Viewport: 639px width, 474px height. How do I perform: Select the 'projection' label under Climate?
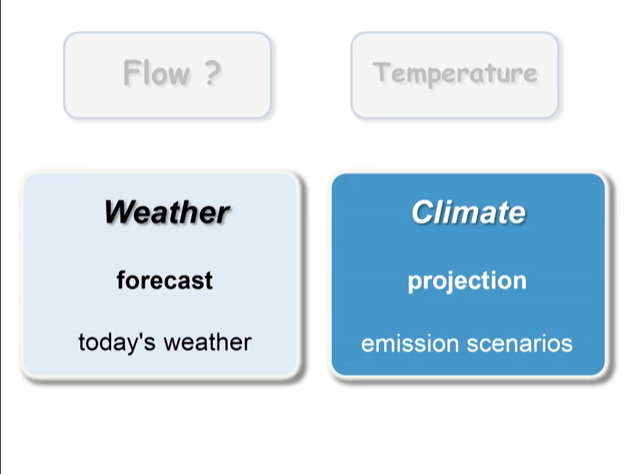467,281
